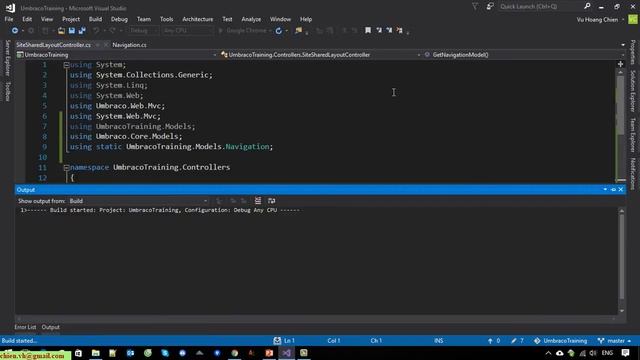Open the Analyze menu

[x=251, y=19]
